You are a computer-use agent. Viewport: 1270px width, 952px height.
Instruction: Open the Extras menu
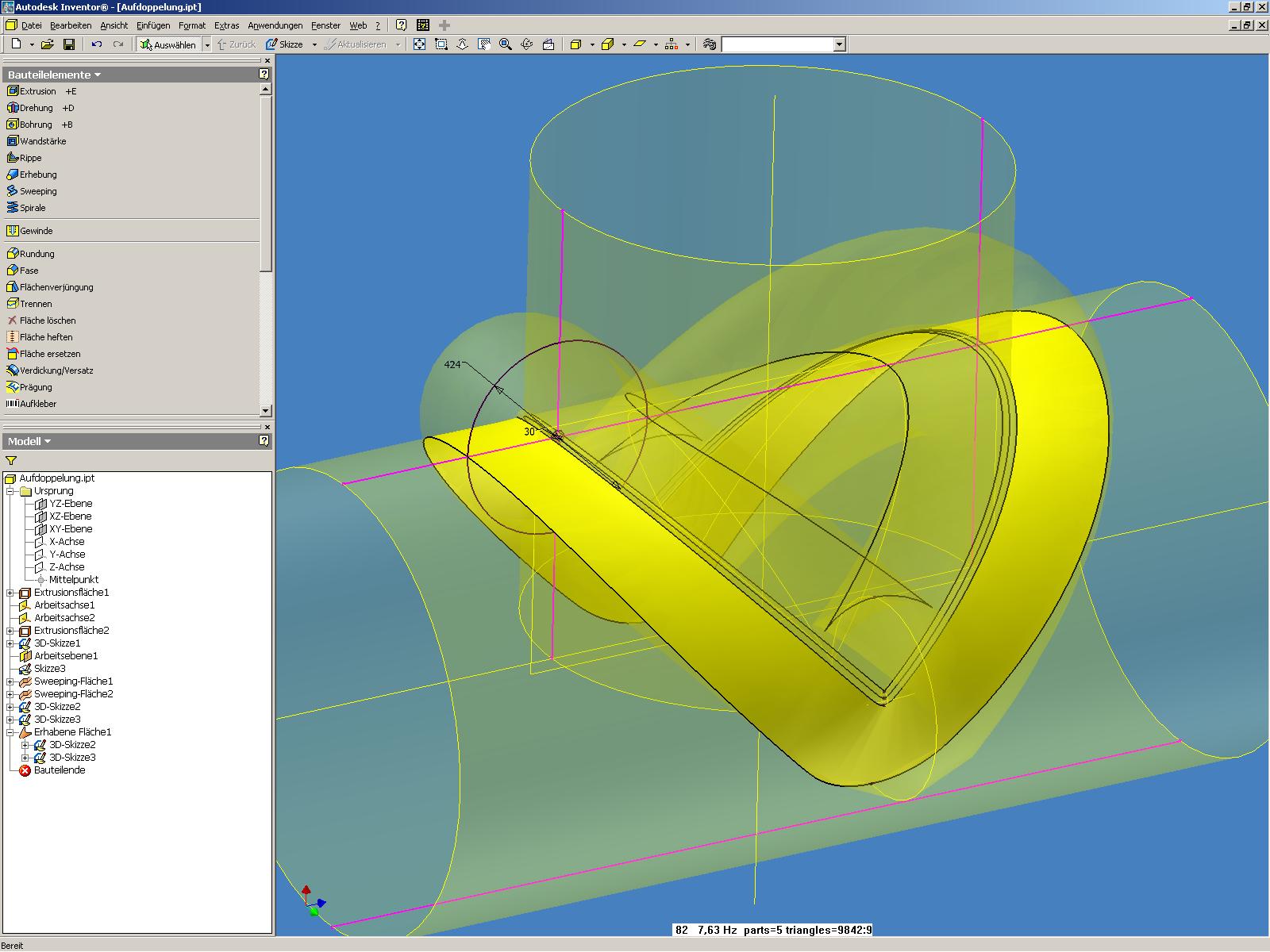(226, 25)
